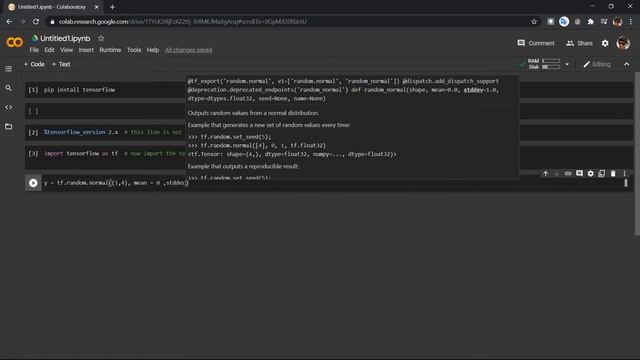Open the Runtime menu
The height and width of the screenshot is (360, 640).
110,50
